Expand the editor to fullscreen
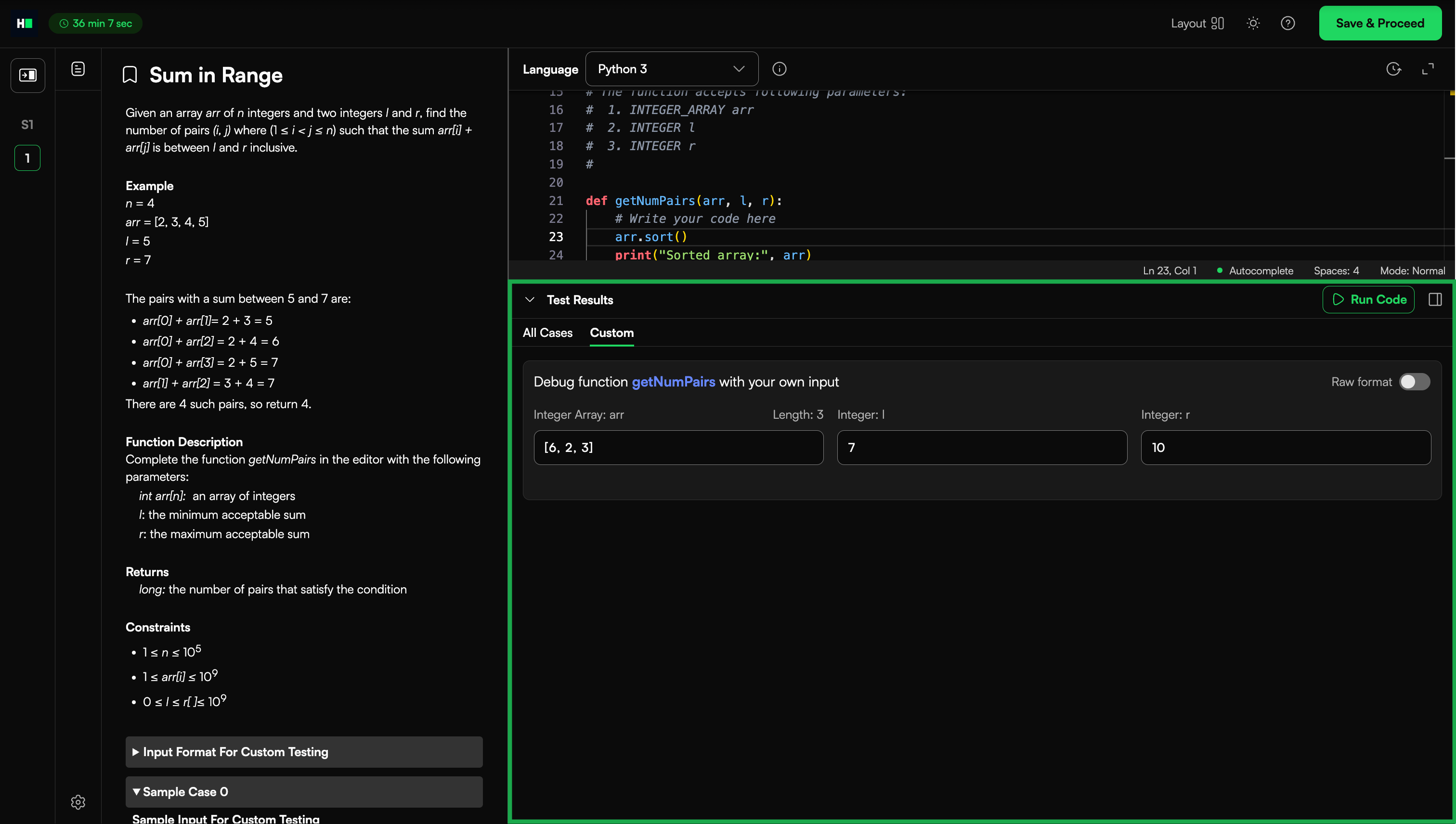Image resolution: width=1456 pixels, height=824 pixels. pos(1428,69)
